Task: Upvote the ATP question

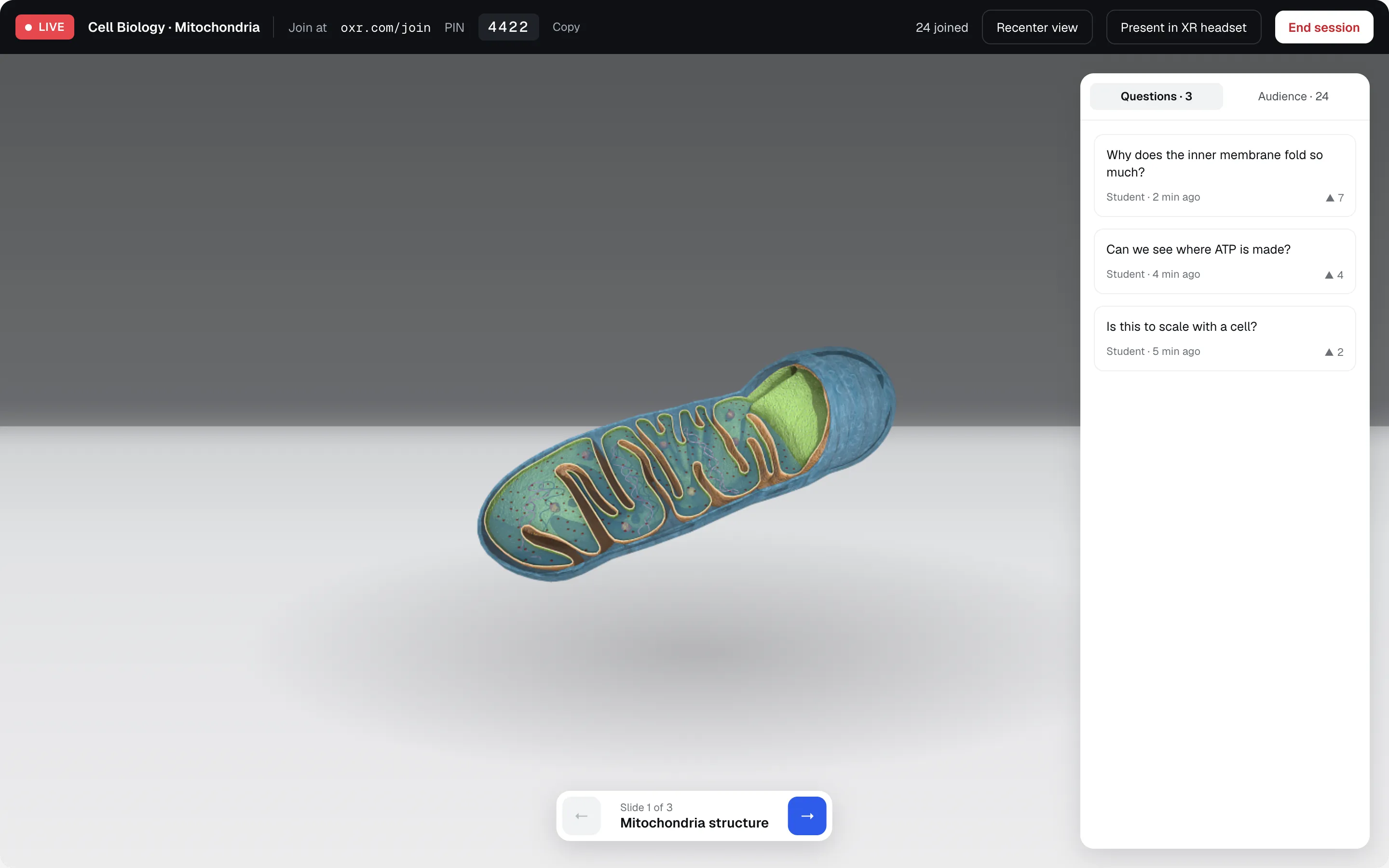Action: [1334, 275]
